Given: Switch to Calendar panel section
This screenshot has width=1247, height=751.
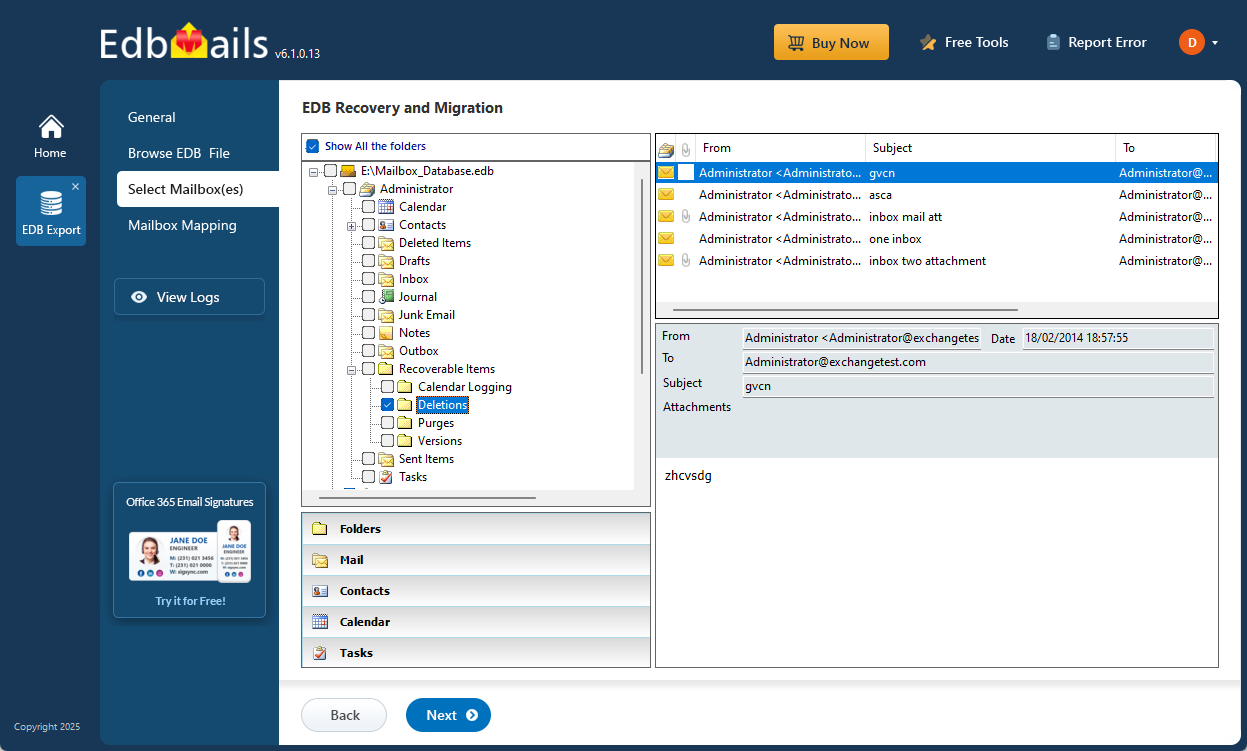Looking at the screenshot, I should (476, 622).
